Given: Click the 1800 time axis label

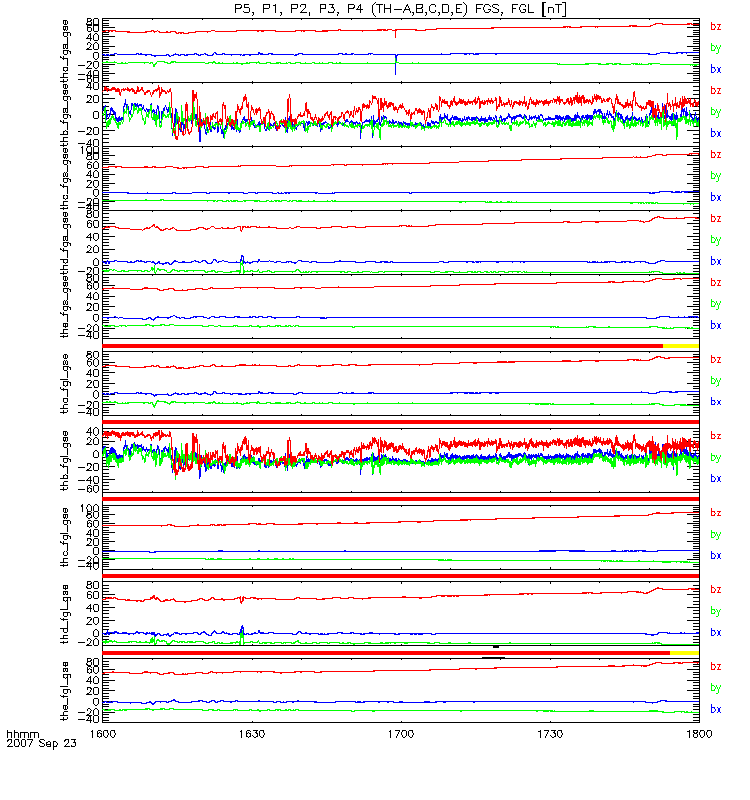Looking at the screenshot, I should click(699, 734).
